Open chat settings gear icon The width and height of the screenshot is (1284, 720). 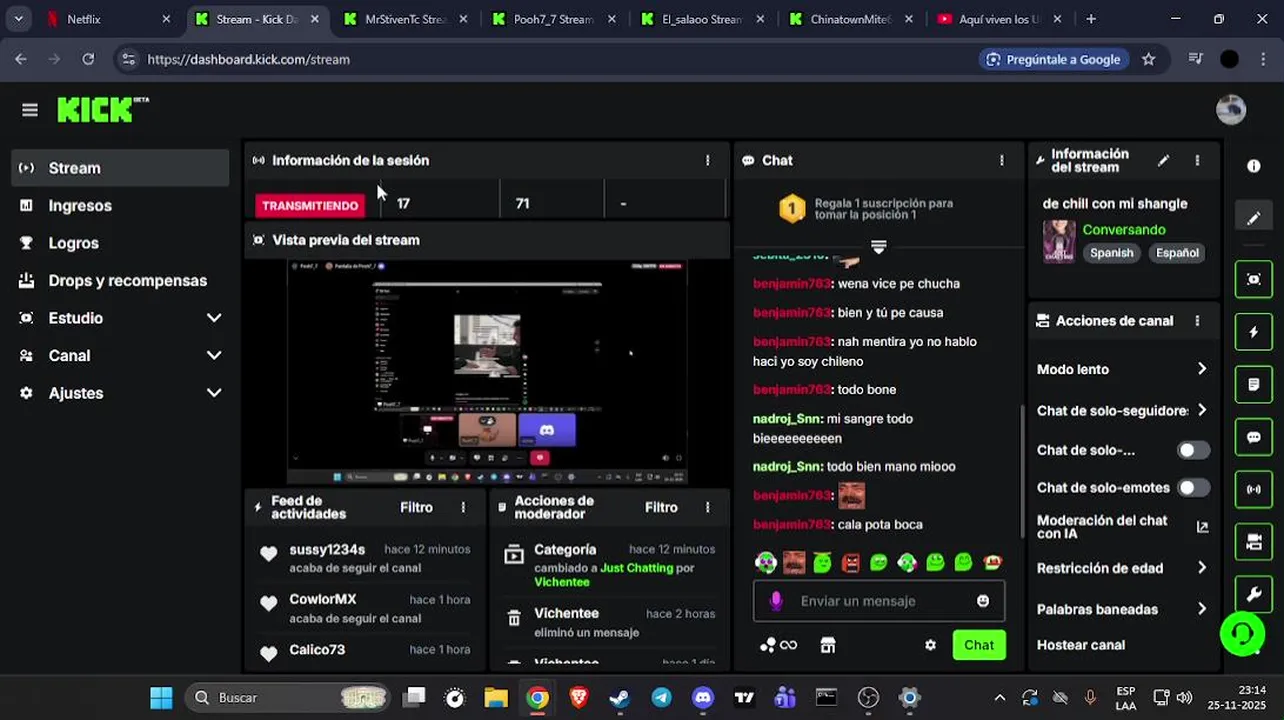point(930,645)
